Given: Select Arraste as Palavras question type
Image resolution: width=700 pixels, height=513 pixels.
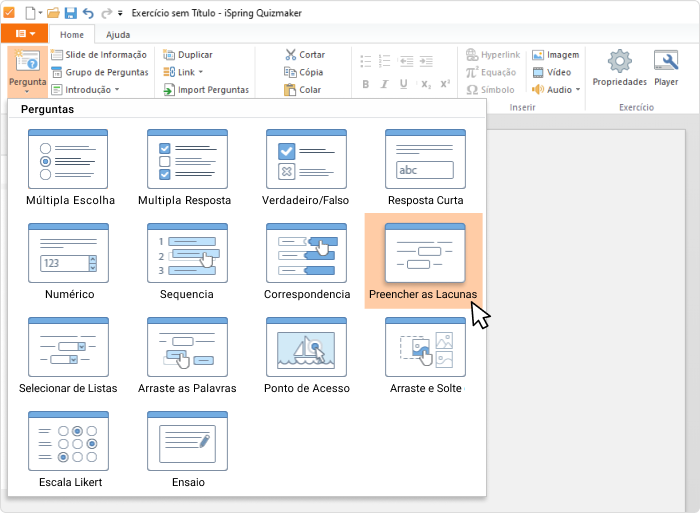Looking at the screenshot, I should (x=187, y=355).
